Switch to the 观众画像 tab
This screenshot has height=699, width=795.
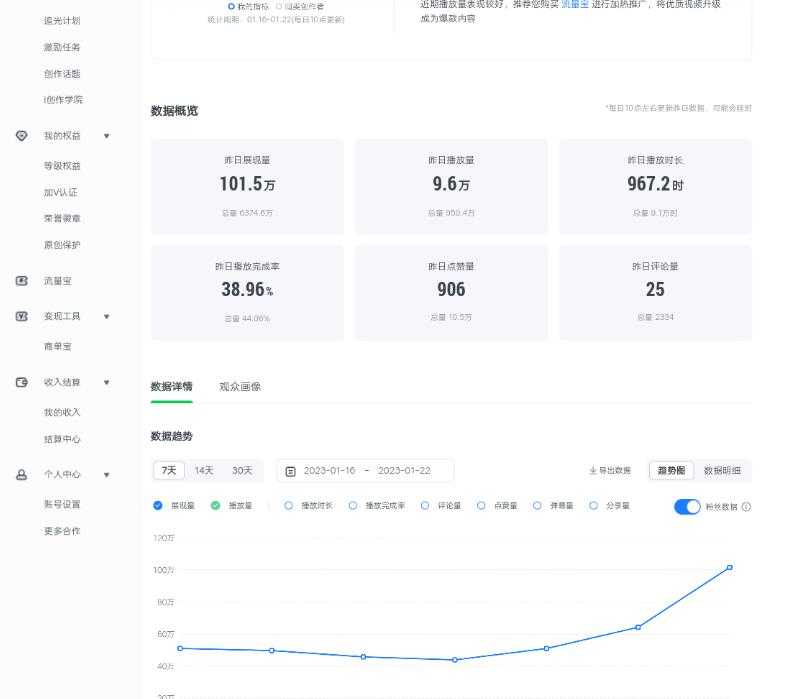point(240,387)
